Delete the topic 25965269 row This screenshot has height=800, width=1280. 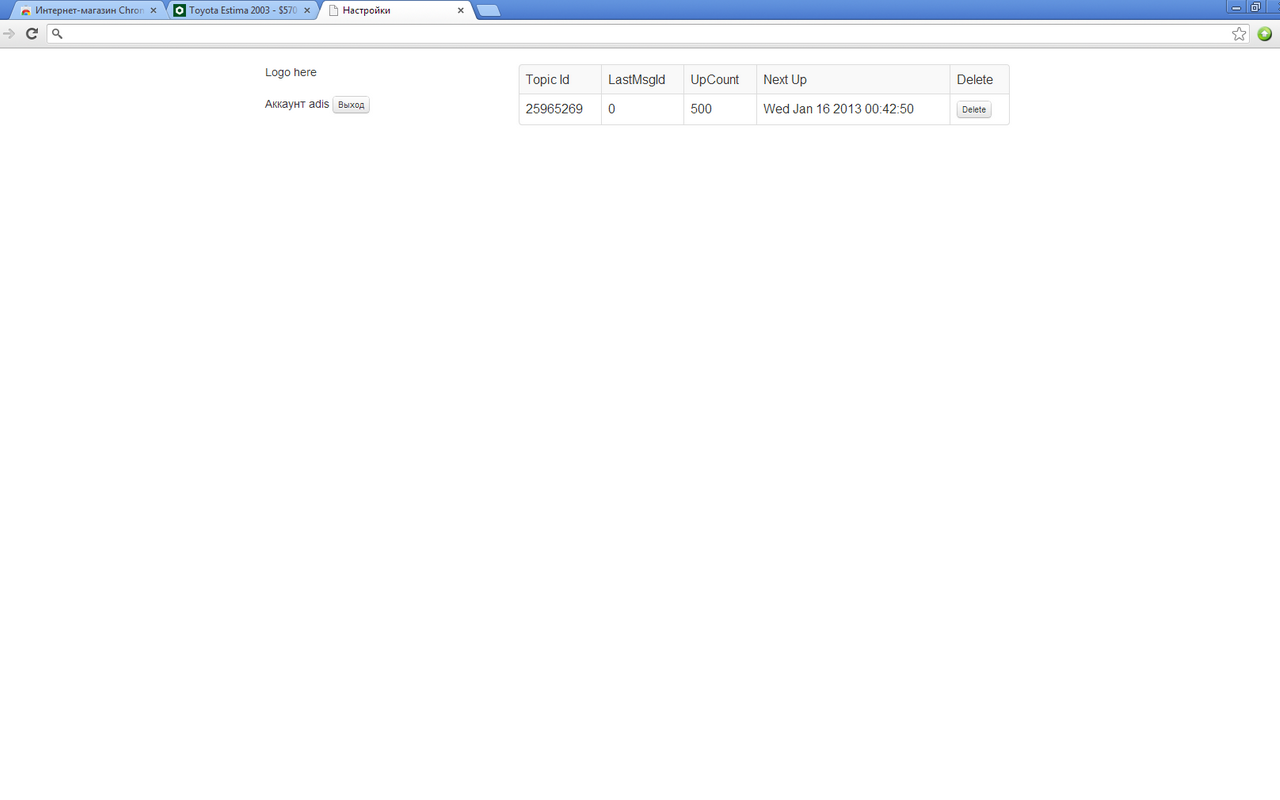coord(973,109)
